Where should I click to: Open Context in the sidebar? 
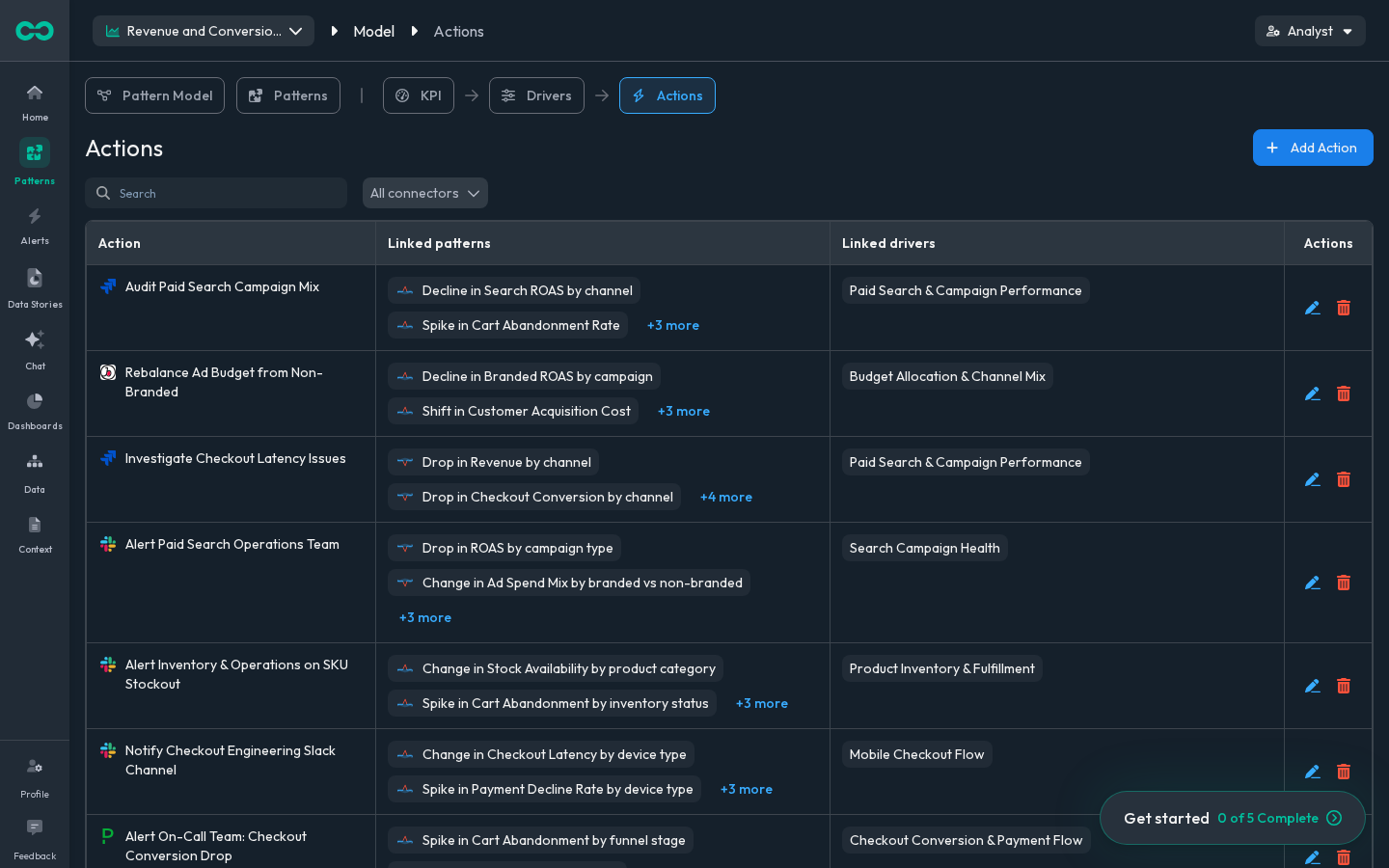[35, 534]
